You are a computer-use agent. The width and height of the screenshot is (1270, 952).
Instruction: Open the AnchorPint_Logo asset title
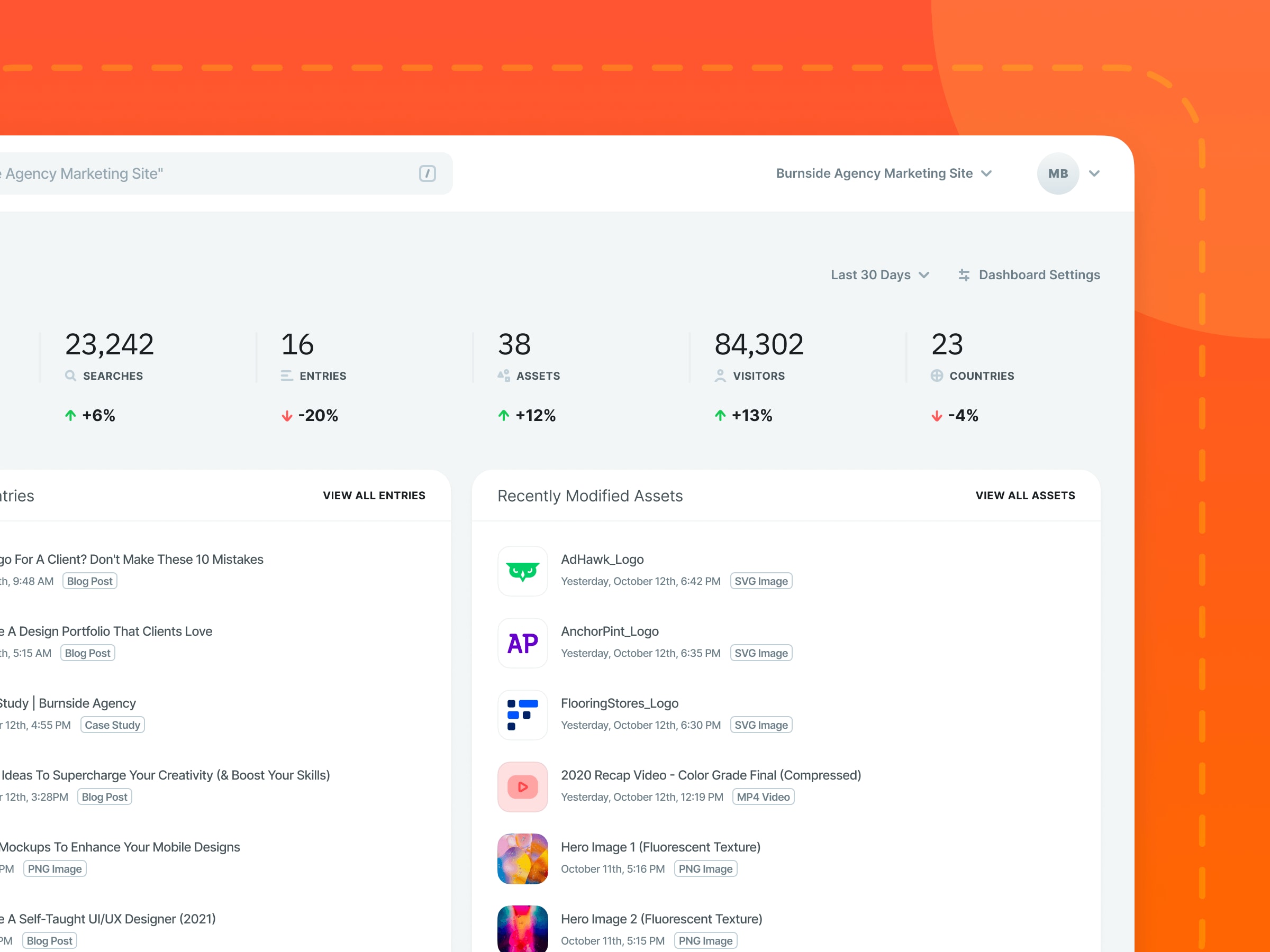(x=610, y=631)
